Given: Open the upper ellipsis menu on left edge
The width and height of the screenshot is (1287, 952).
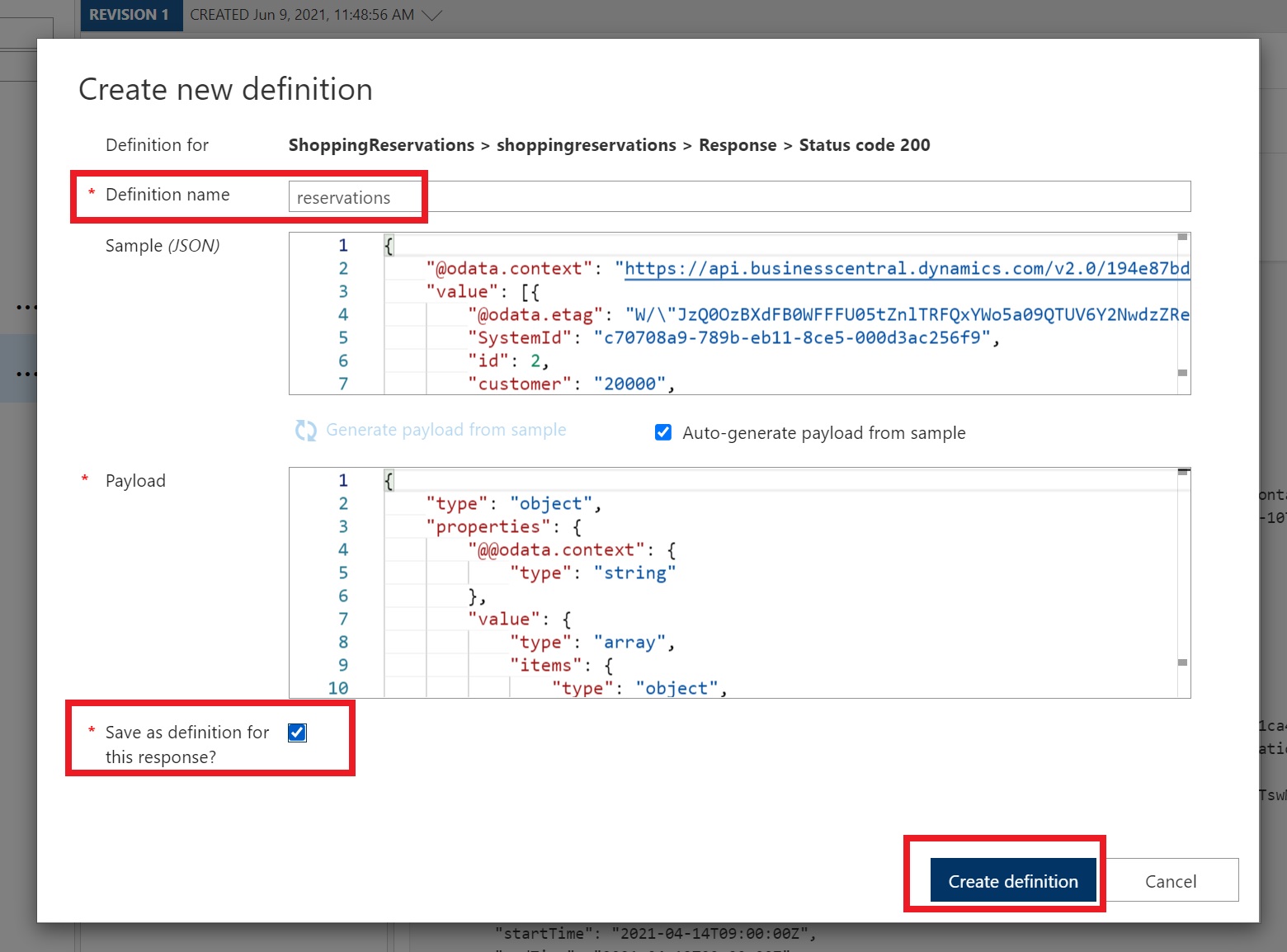Looking at the screenshot, I should click(26, 308).
